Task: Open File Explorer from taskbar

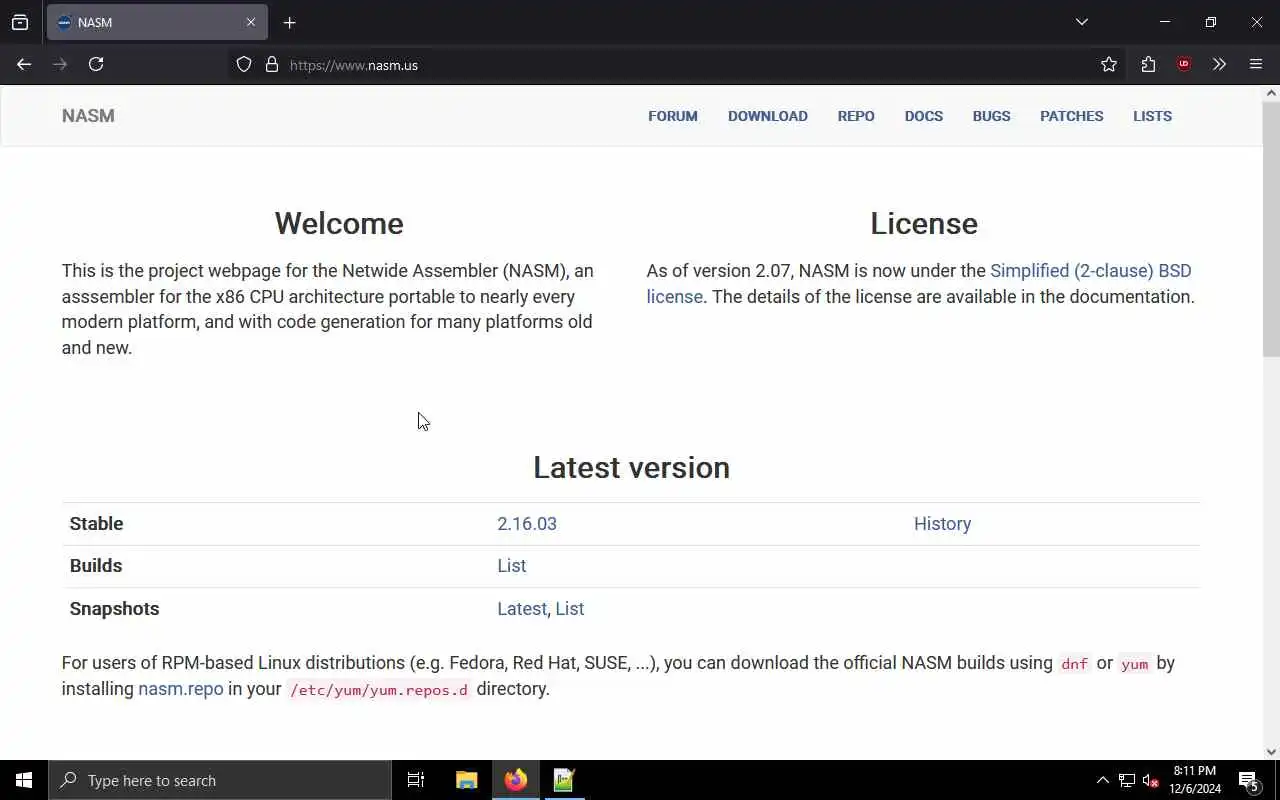Action: (467, 780)
